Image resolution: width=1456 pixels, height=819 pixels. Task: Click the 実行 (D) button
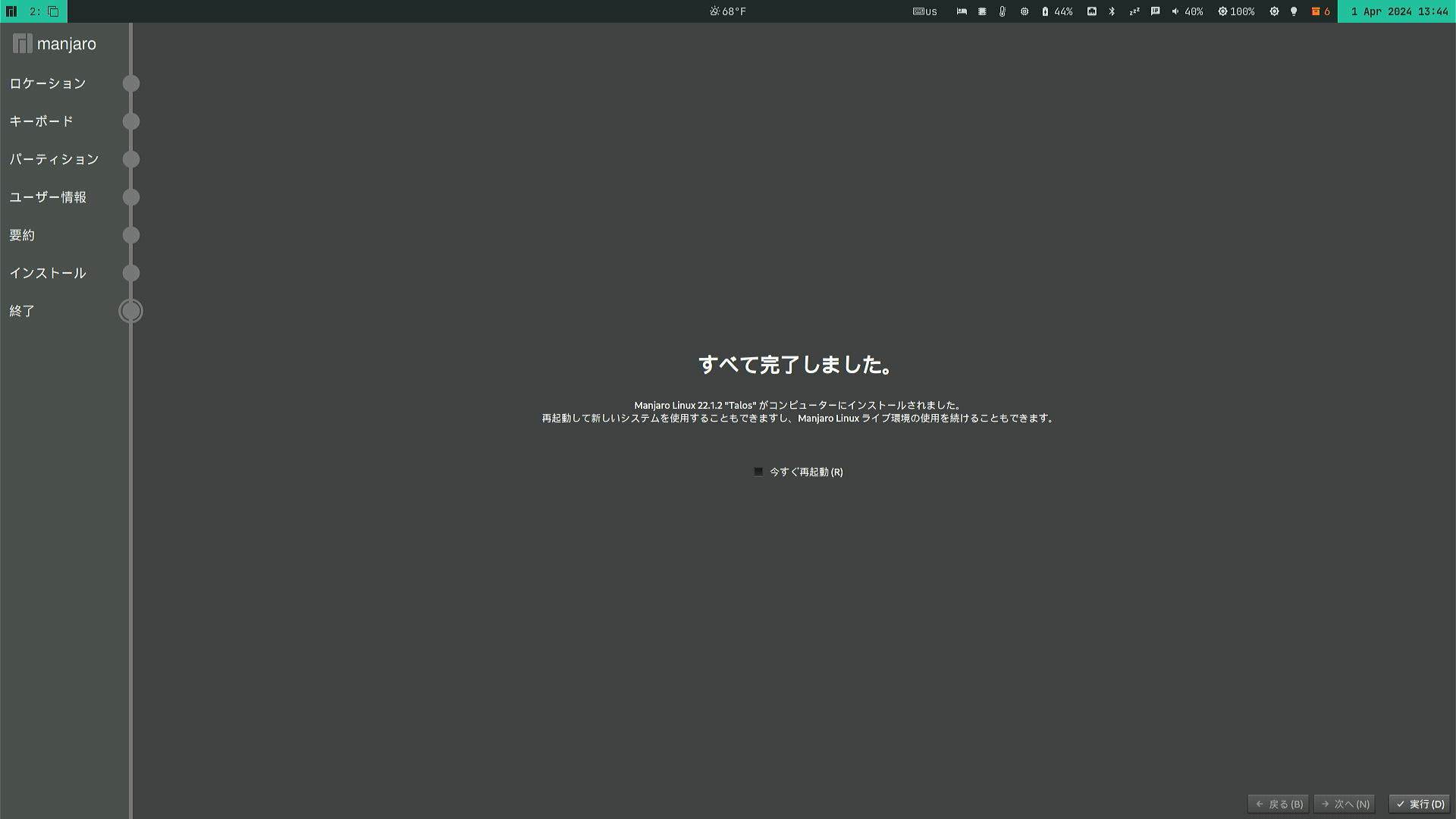(x=1420, y=804)
